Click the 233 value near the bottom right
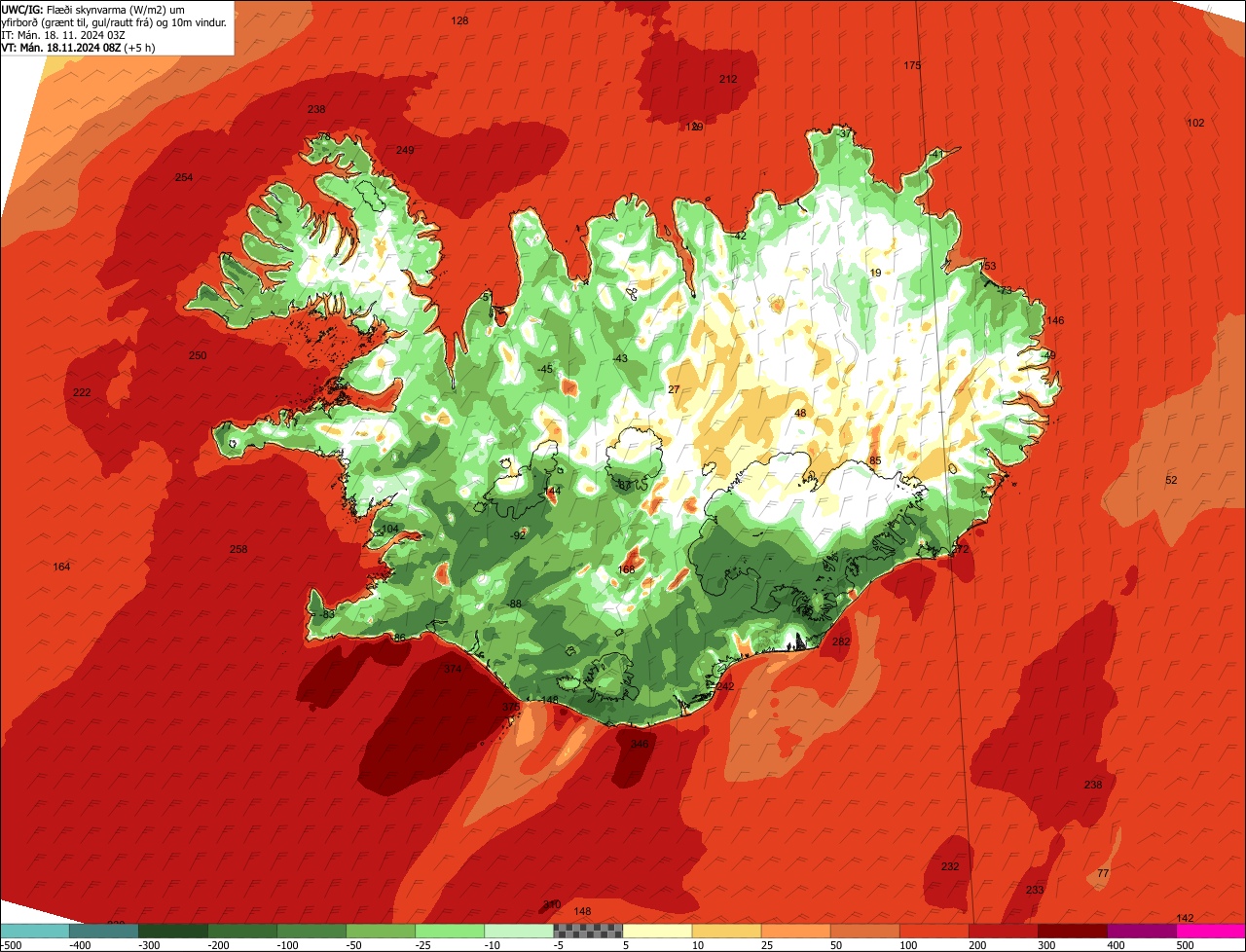The image size is (1246, 952). [x=1035, y=891]
